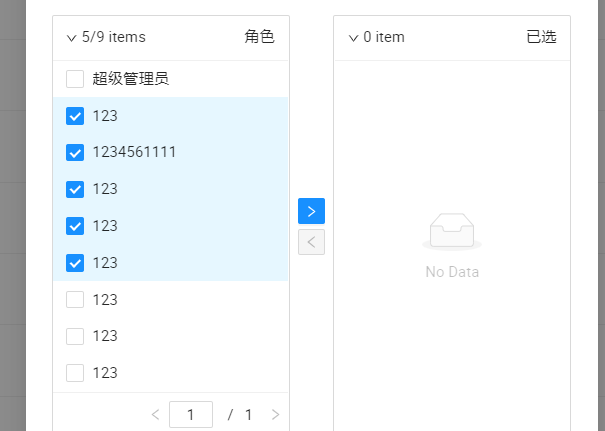
Task: Uncheck the last highlighted 123 checkbox
Action: [75, 263]
